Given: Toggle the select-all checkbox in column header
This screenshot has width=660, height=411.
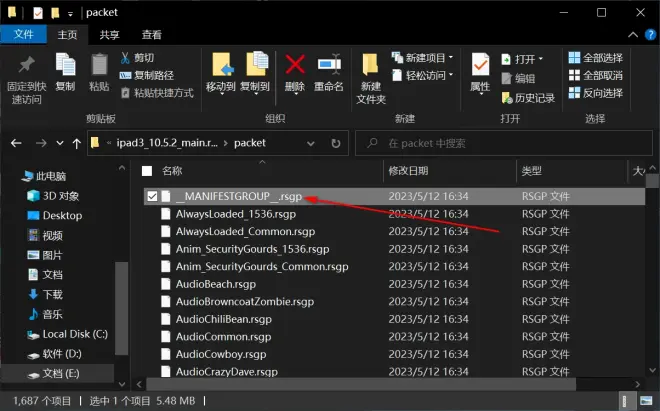Looking at the screenshot, I should point(148,171).
